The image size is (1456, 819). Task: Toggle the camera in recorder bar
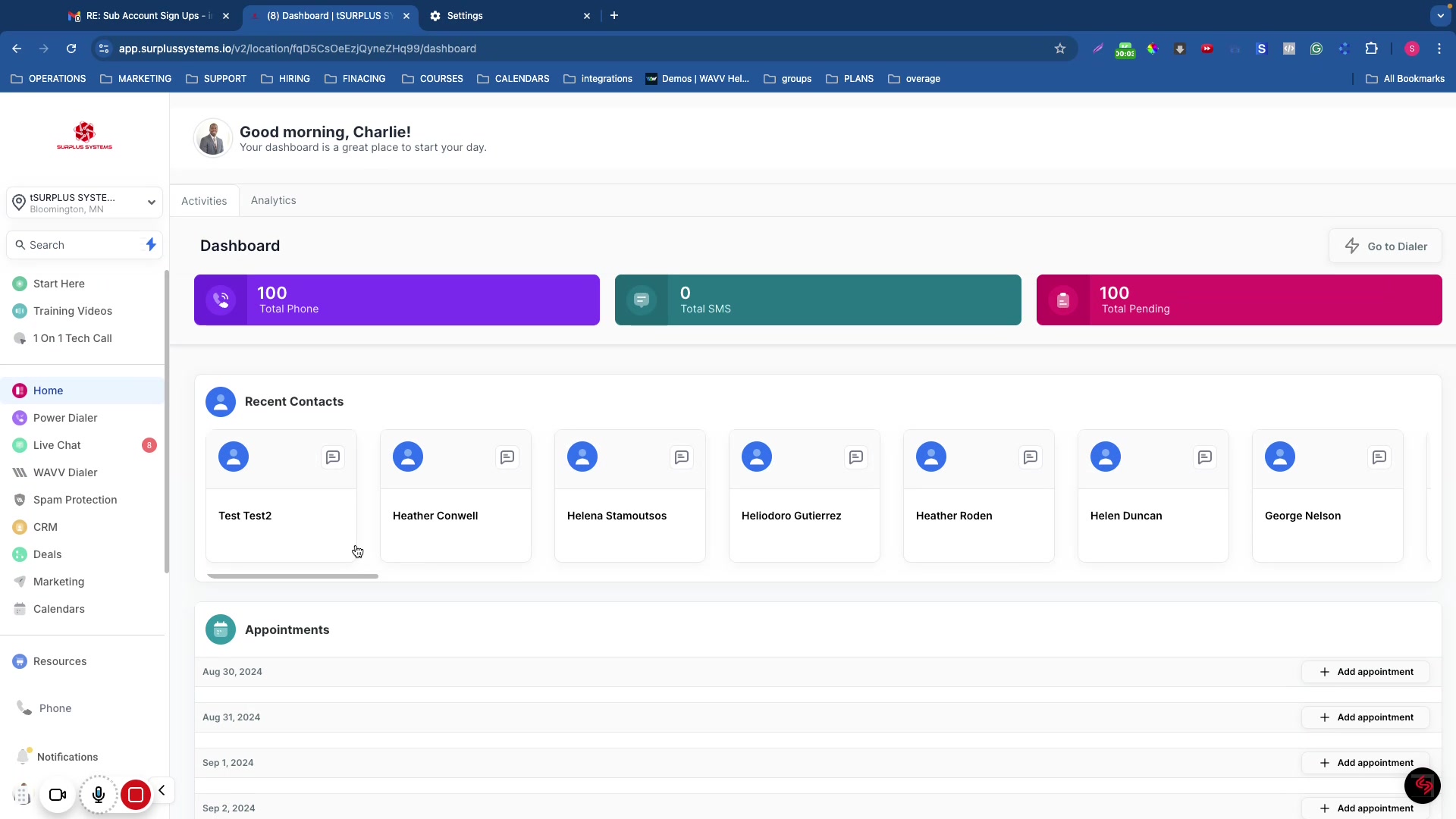click(58, 795)
